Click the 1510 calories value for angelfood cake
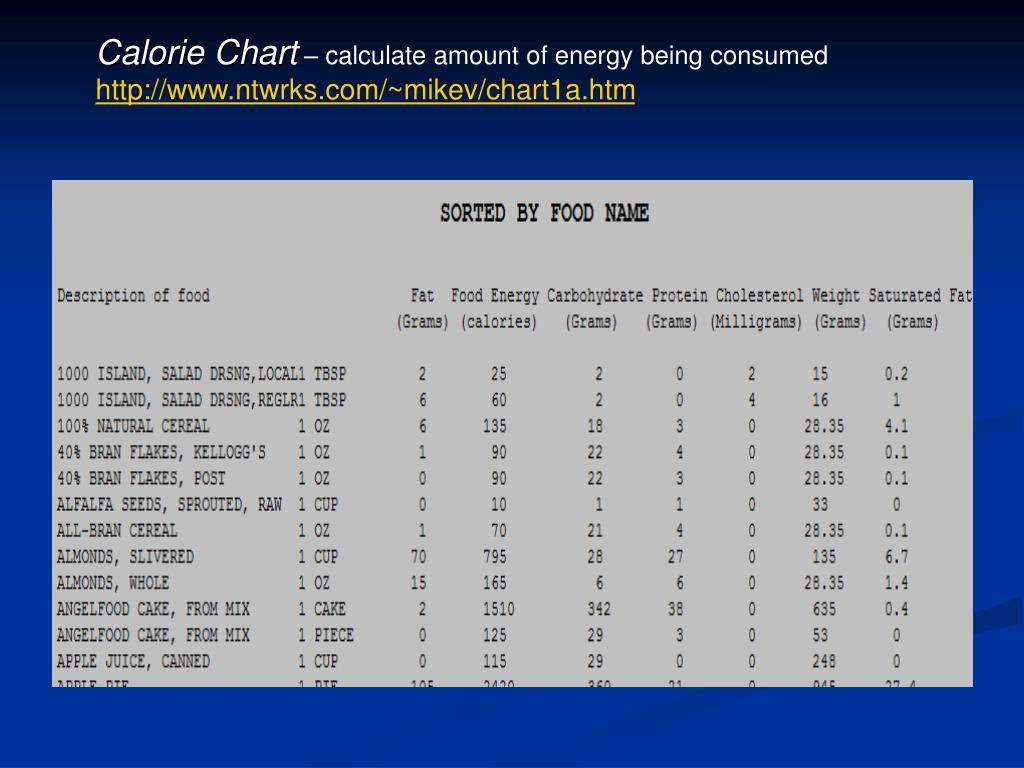The image size is (1024, 768). coord(498,609)
